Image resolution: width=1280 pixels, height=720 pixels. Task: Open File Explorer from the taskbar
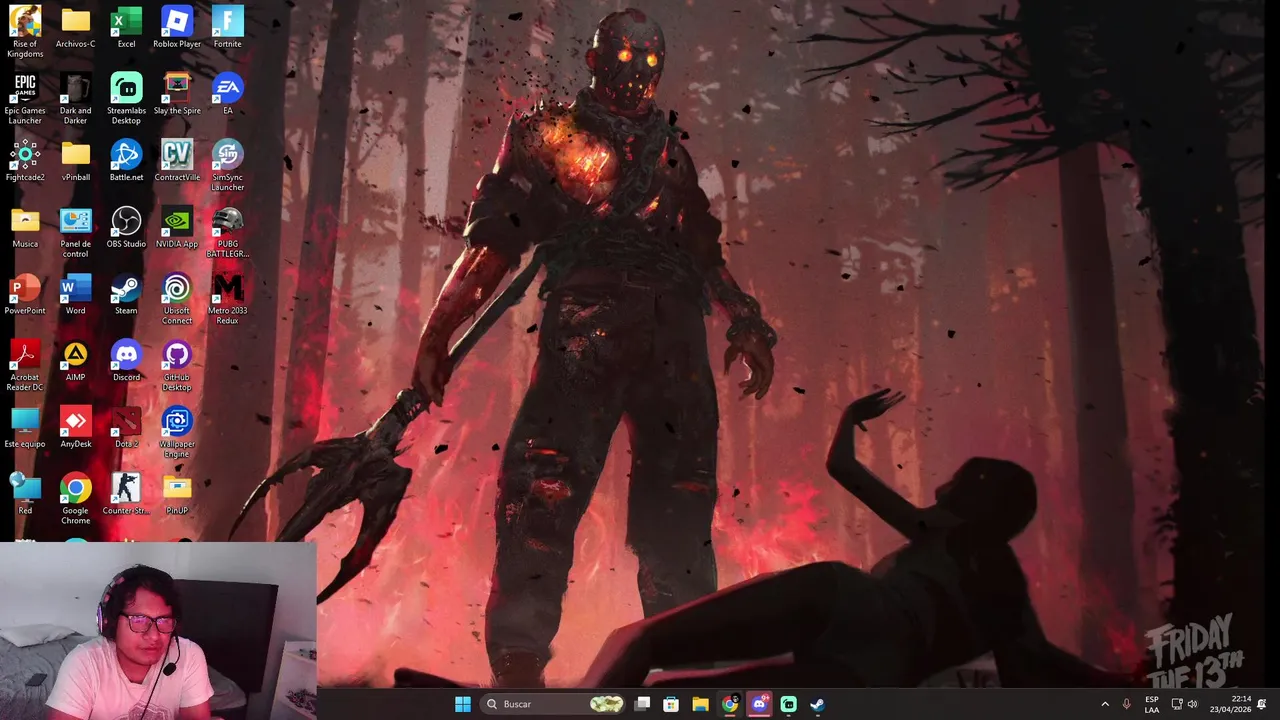700,704
